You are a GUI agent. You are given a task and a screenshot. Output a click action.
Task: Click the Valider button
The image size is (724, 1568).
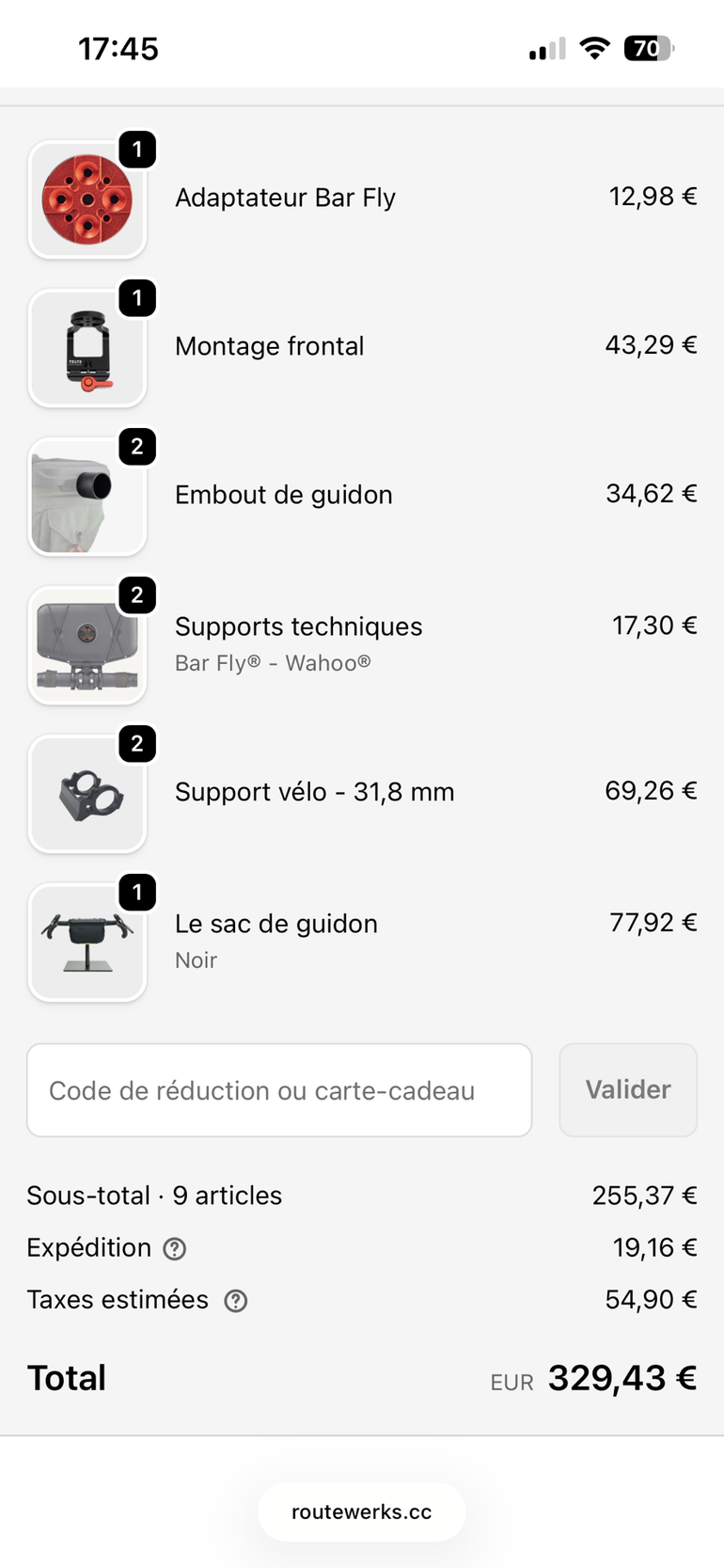pyautogui.click(x=628, y=1090)
